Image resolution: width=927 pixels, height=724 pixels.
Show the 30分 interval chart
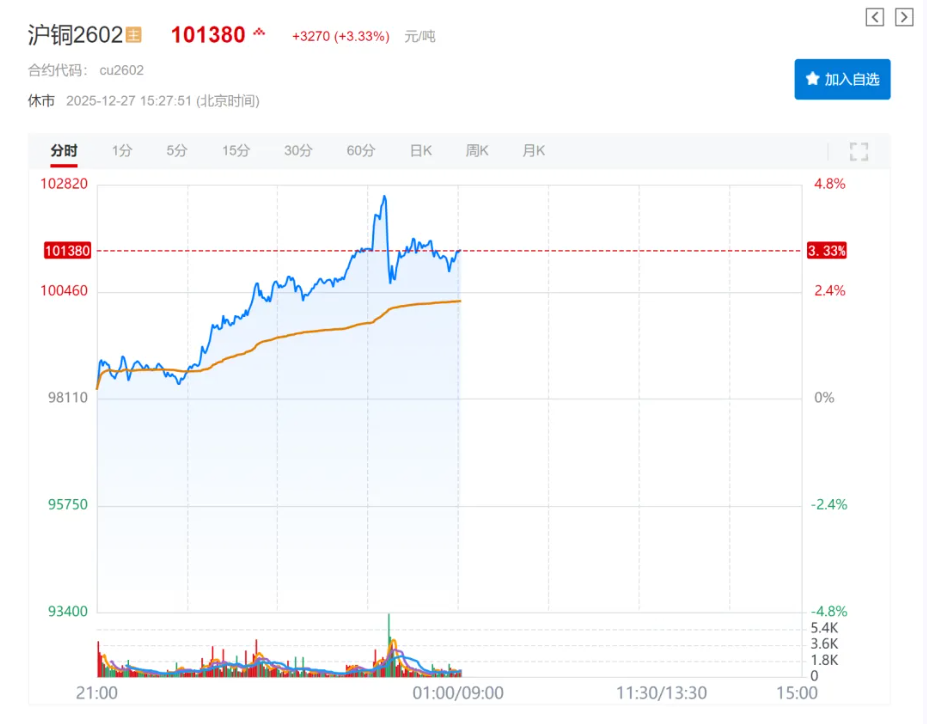tap(298, 151)
